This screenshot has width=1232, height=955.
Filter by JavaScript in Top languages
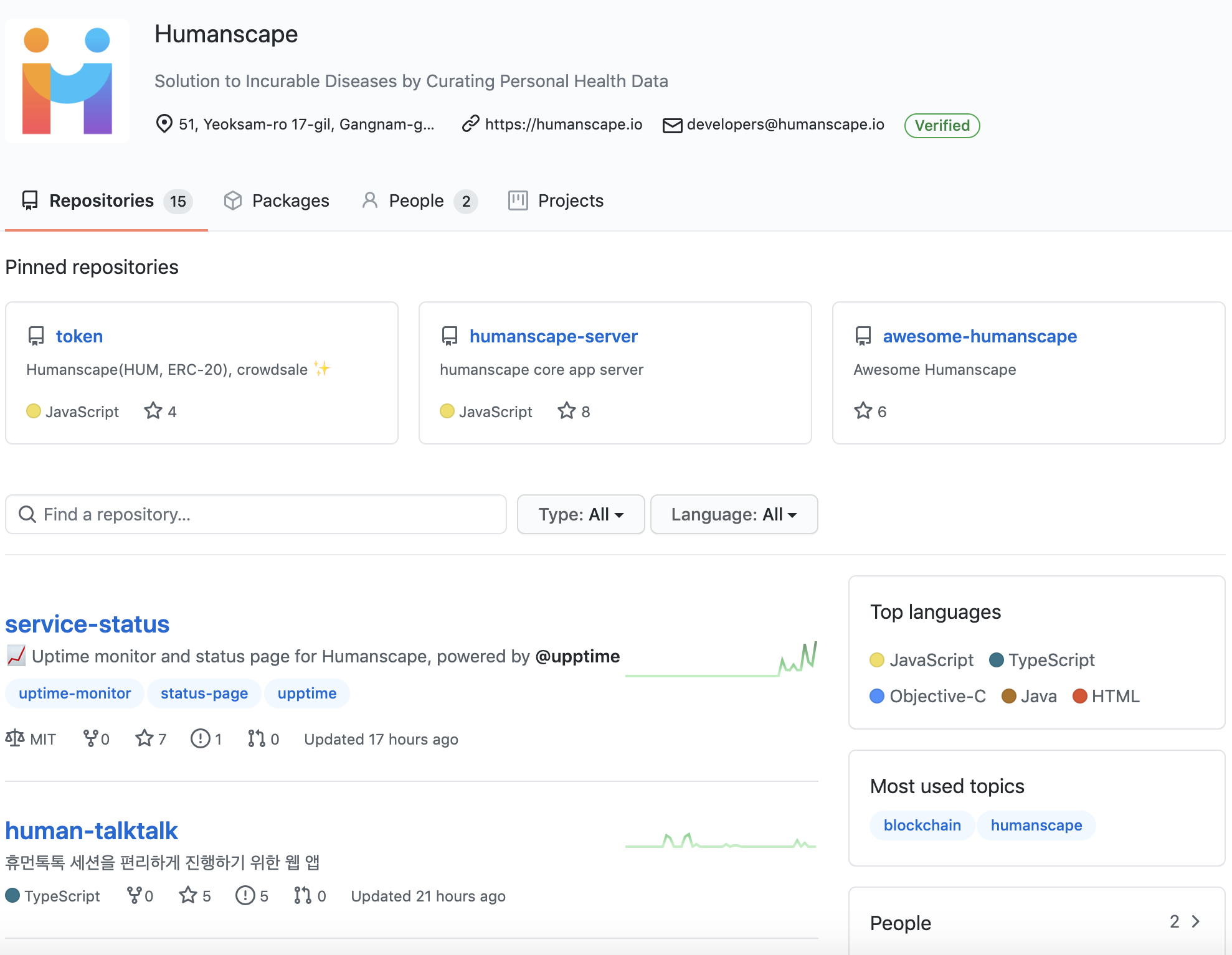[922, 660]
